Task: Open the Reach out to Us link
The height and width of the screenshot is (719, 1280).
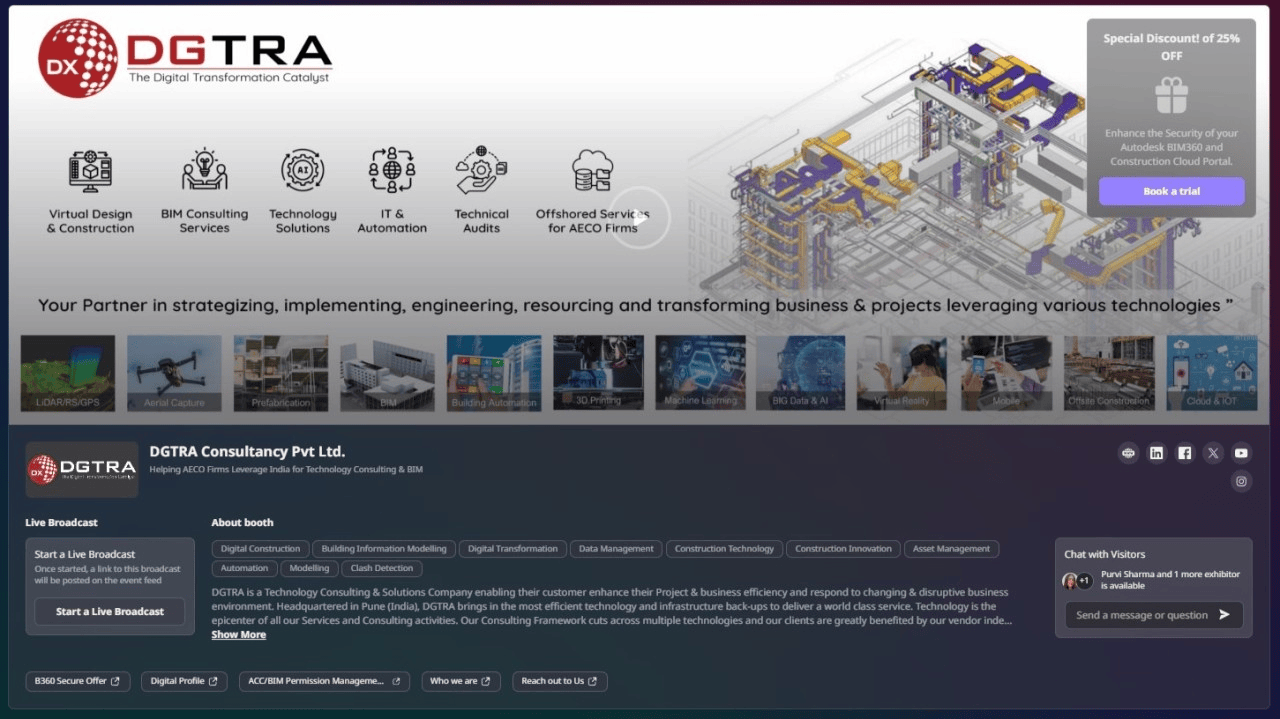Action: click(559, 681)
